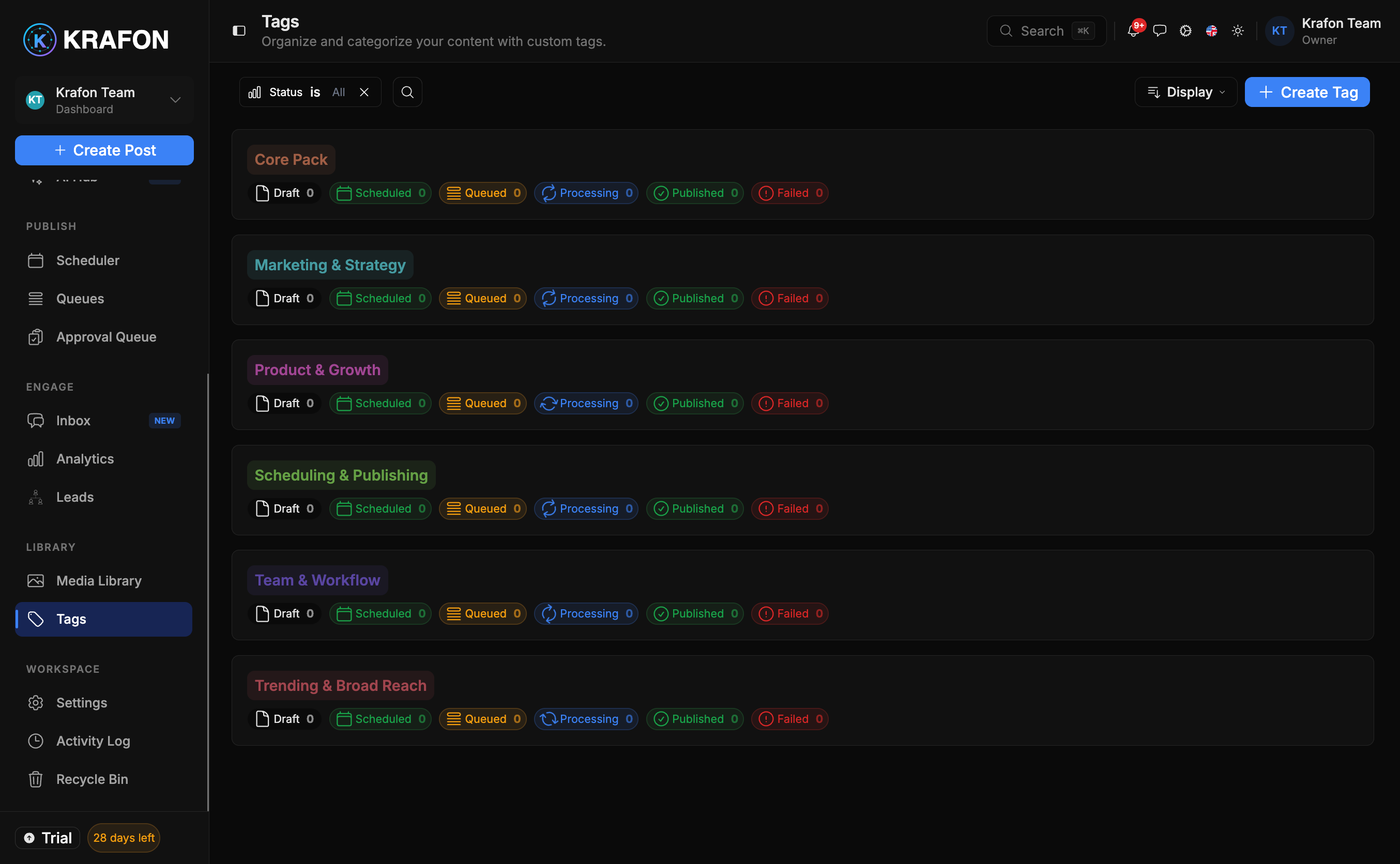Viewport: 1400px width, 864px height.
Task: Click Queued badge in Trending & Broad Reach
Action: (x=482, y=719)
